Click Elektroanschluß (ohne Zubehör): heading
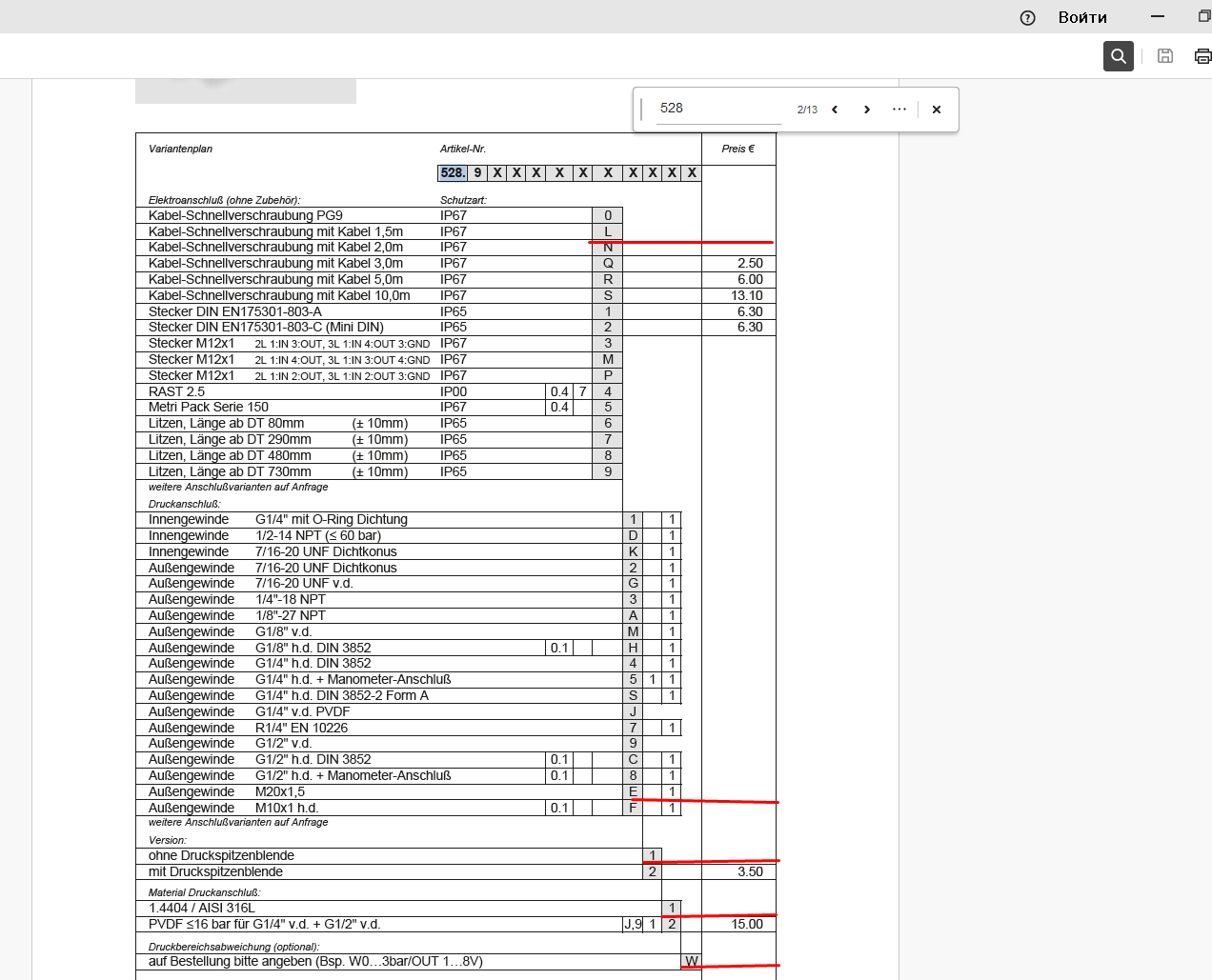The height and width of the screenshot is (980, 1212). (224, 200)
